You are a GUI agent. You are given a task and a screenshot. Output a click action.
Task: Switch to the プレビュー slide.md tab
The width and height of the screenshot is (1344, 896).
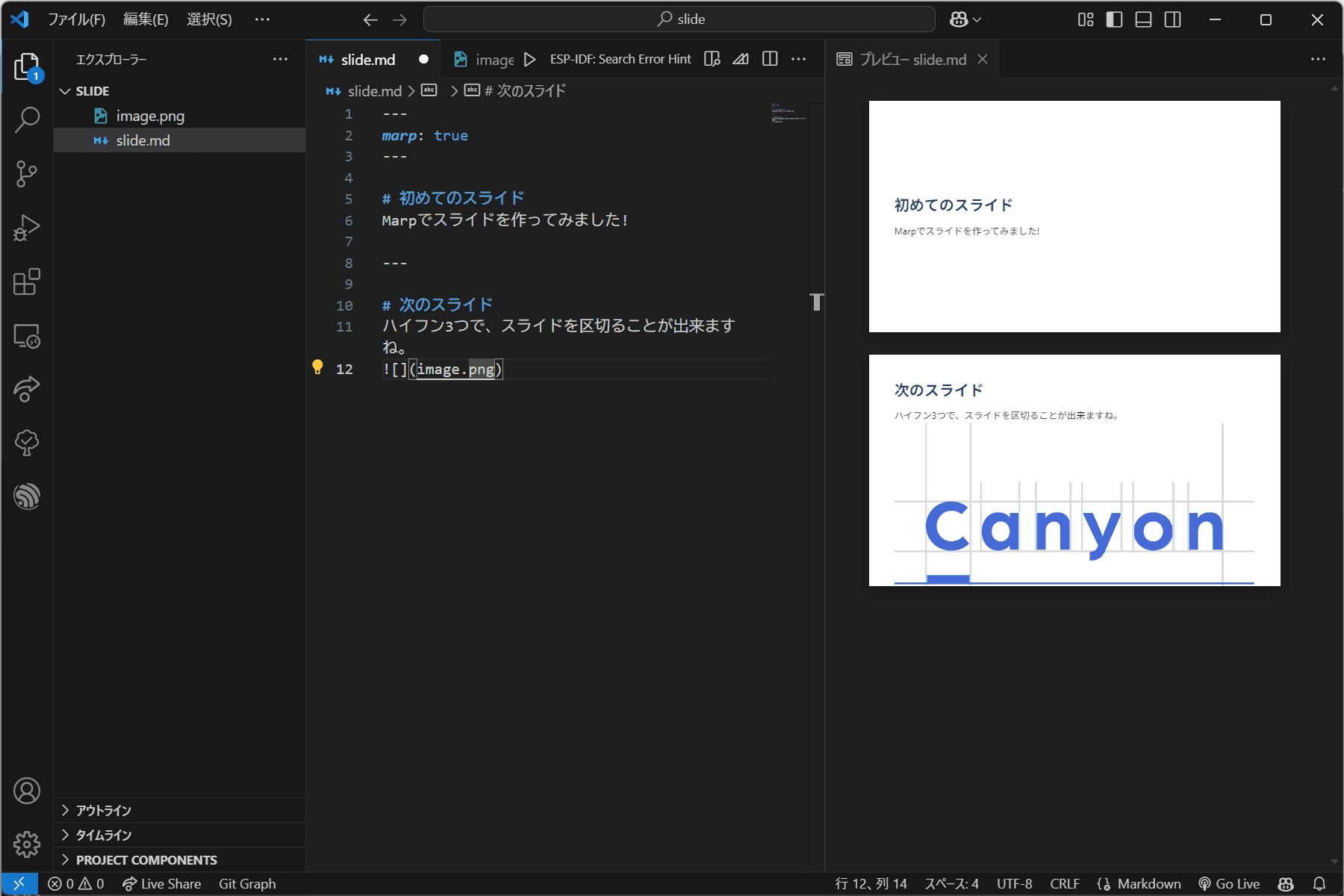tap(912, 60)
